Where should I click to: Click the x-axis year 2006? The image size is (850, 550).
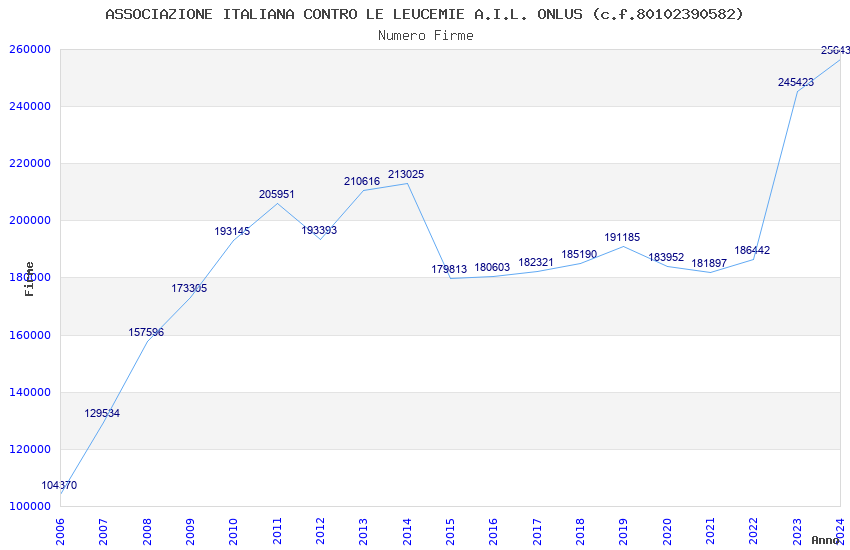(60, 532)
